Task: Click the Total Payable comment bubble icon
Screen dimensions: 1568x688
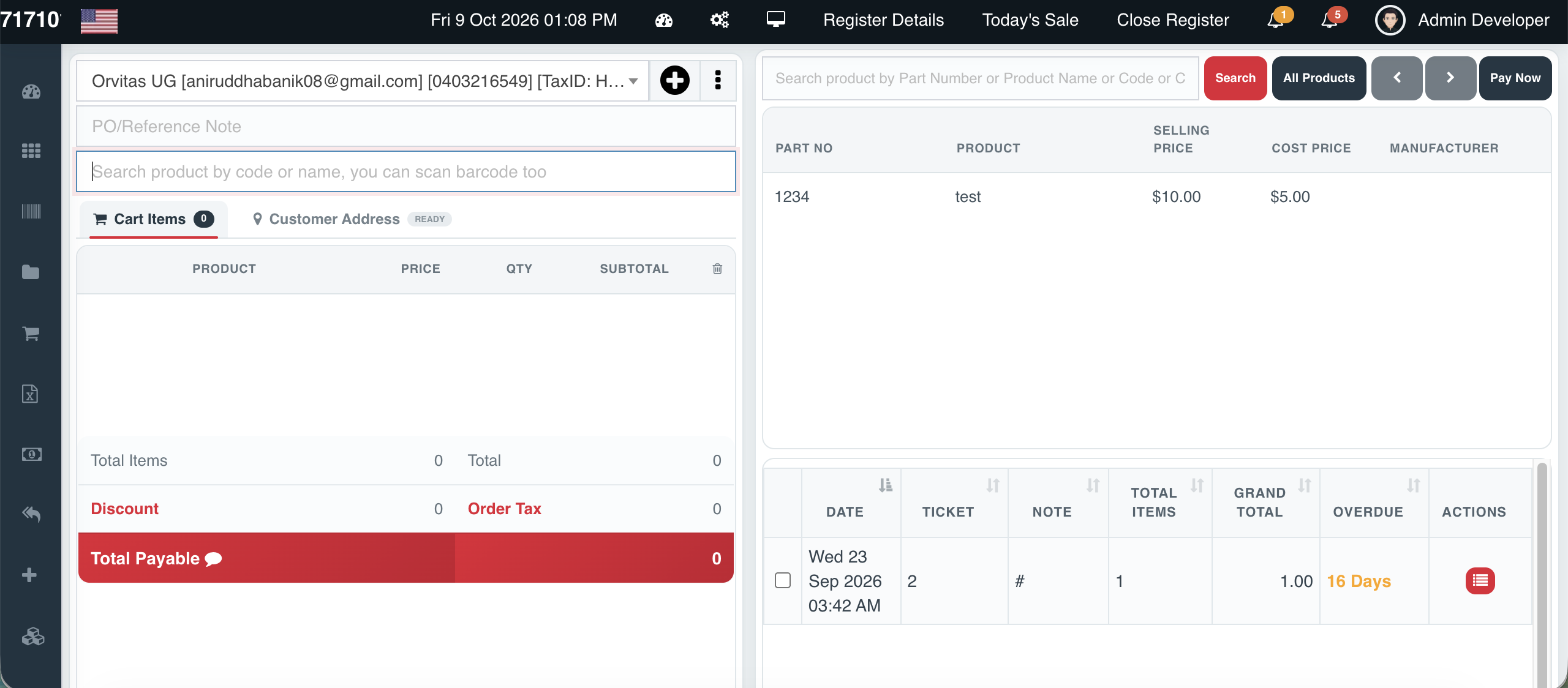Action: click(213, 559)
